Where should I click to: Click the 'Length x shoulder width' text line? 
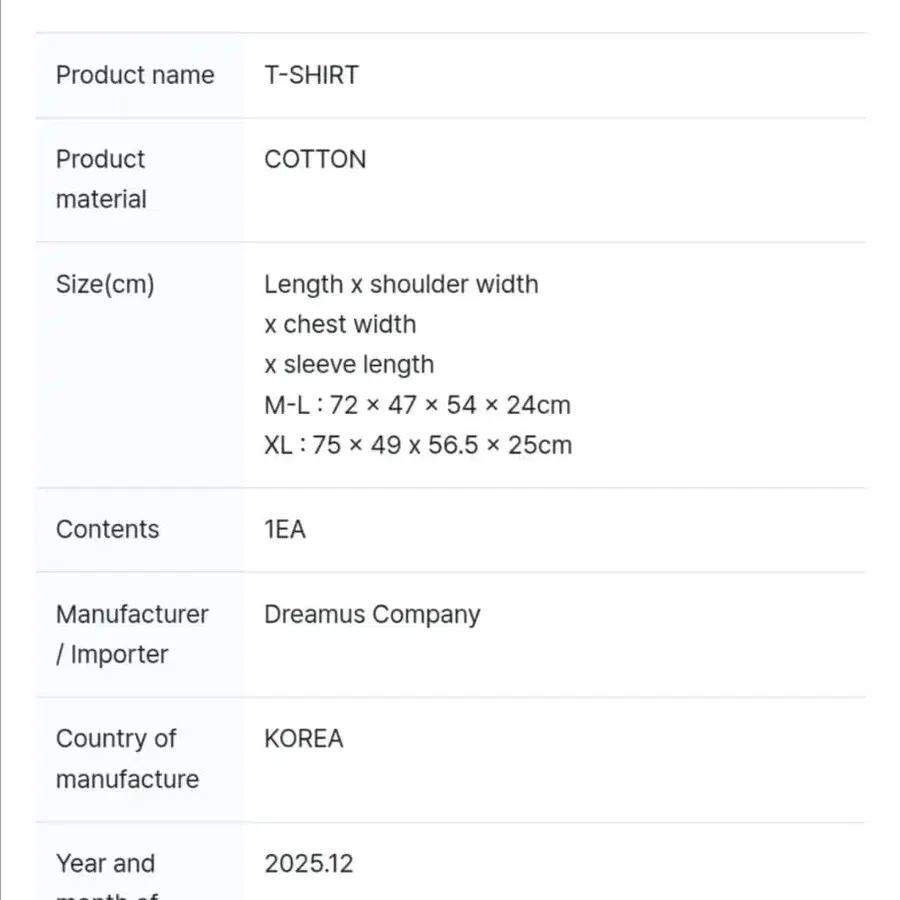[x=401, y=284]
